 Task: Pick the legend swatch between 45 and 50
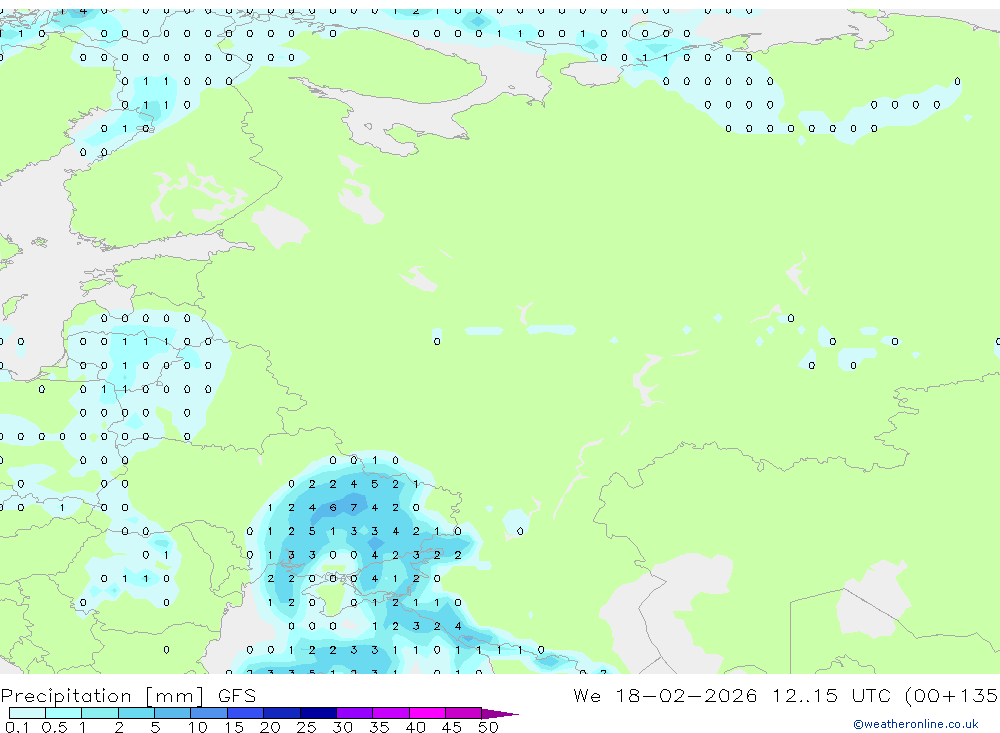(464, 713)
